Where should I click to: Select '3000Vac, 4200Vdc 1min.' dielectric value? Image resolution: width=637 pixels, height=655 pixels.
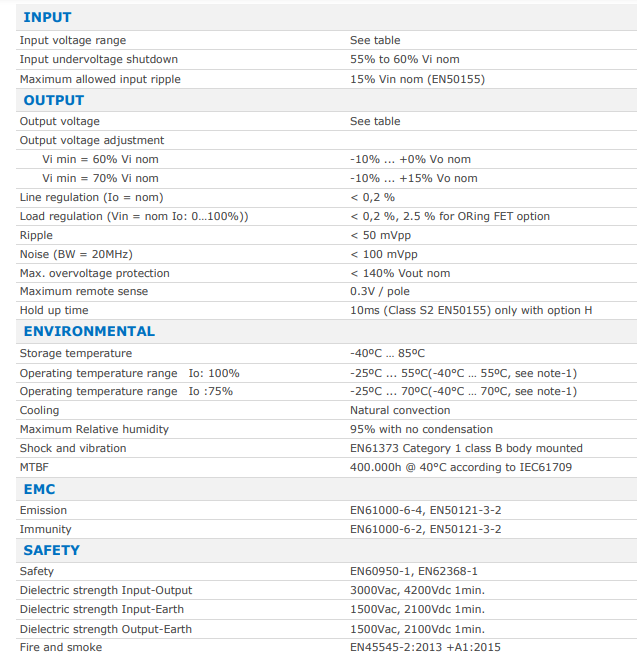tap(417, 590)
